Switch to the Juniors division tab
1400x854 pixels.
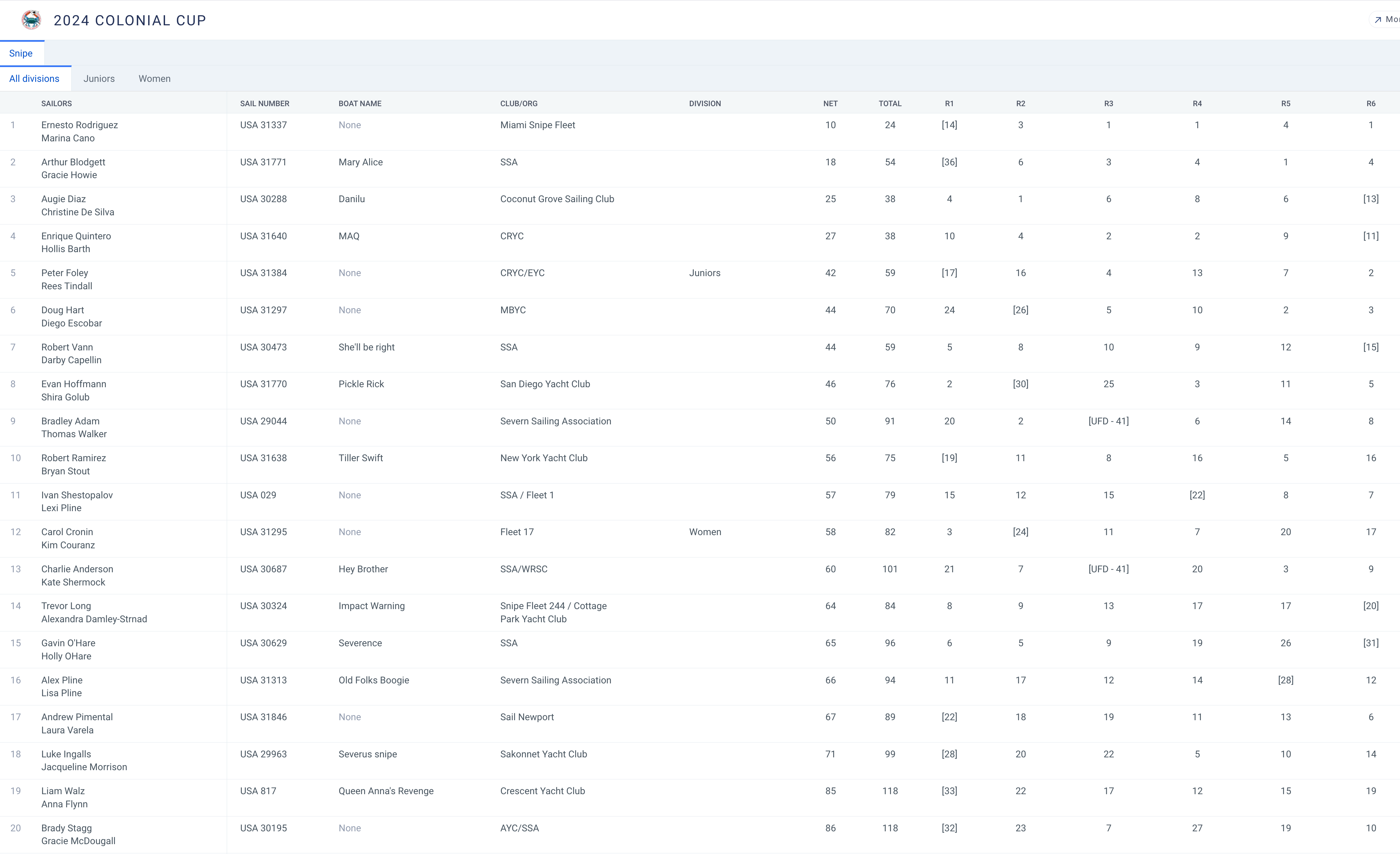tap(99, 79)
